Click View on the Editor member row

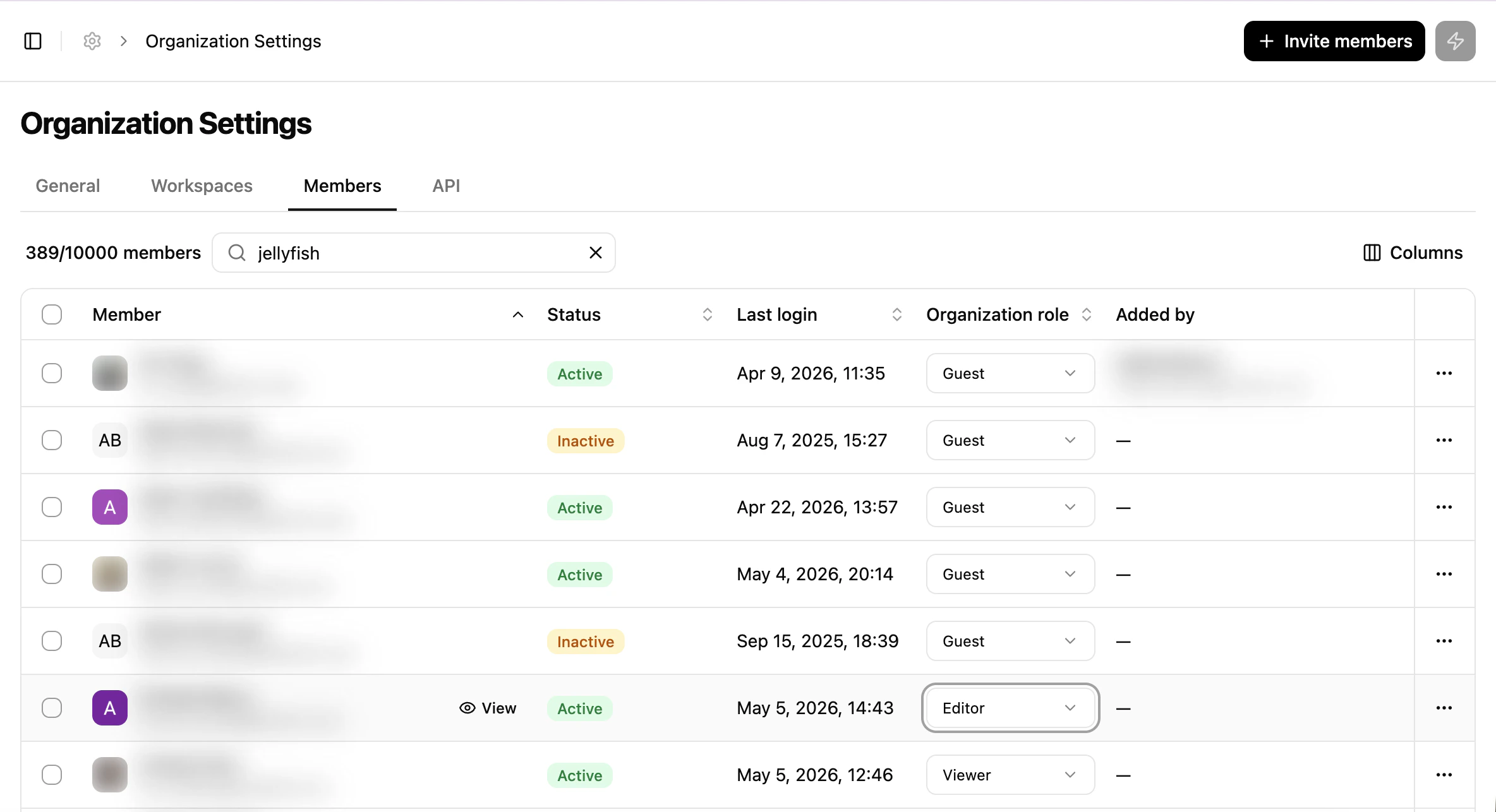coord(488,708)
